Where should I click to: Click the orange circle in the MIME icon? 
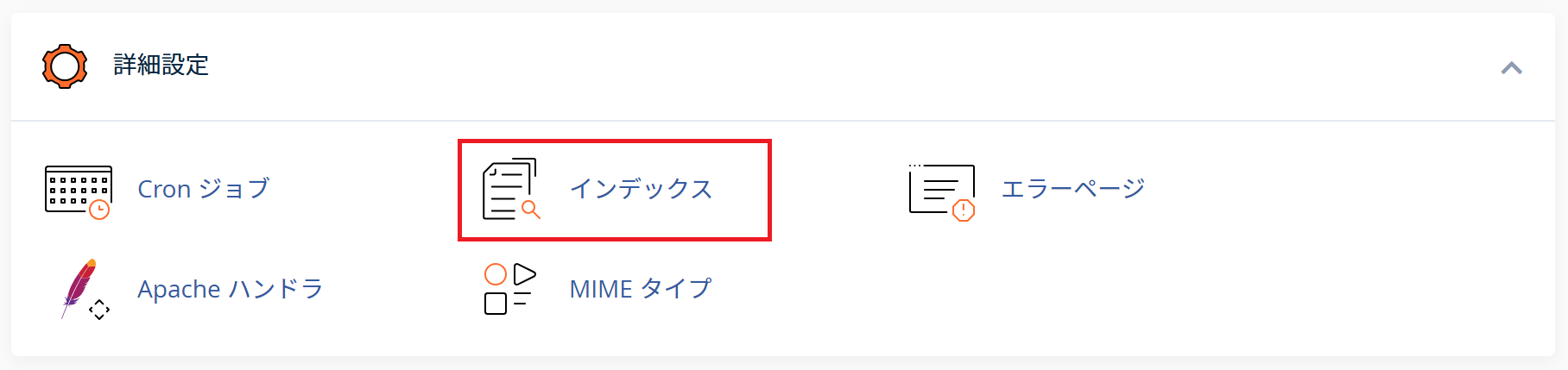(x=496, y=274)
